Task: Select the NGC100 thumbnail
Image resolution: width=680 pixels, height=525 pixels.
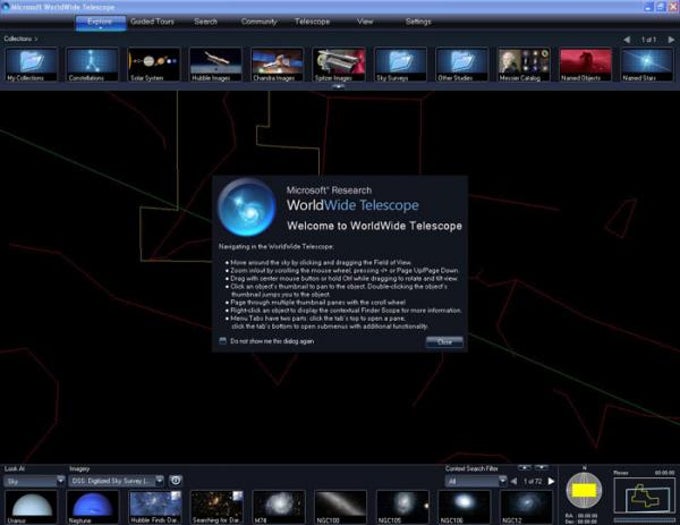Action: click(x=340, y=507)
